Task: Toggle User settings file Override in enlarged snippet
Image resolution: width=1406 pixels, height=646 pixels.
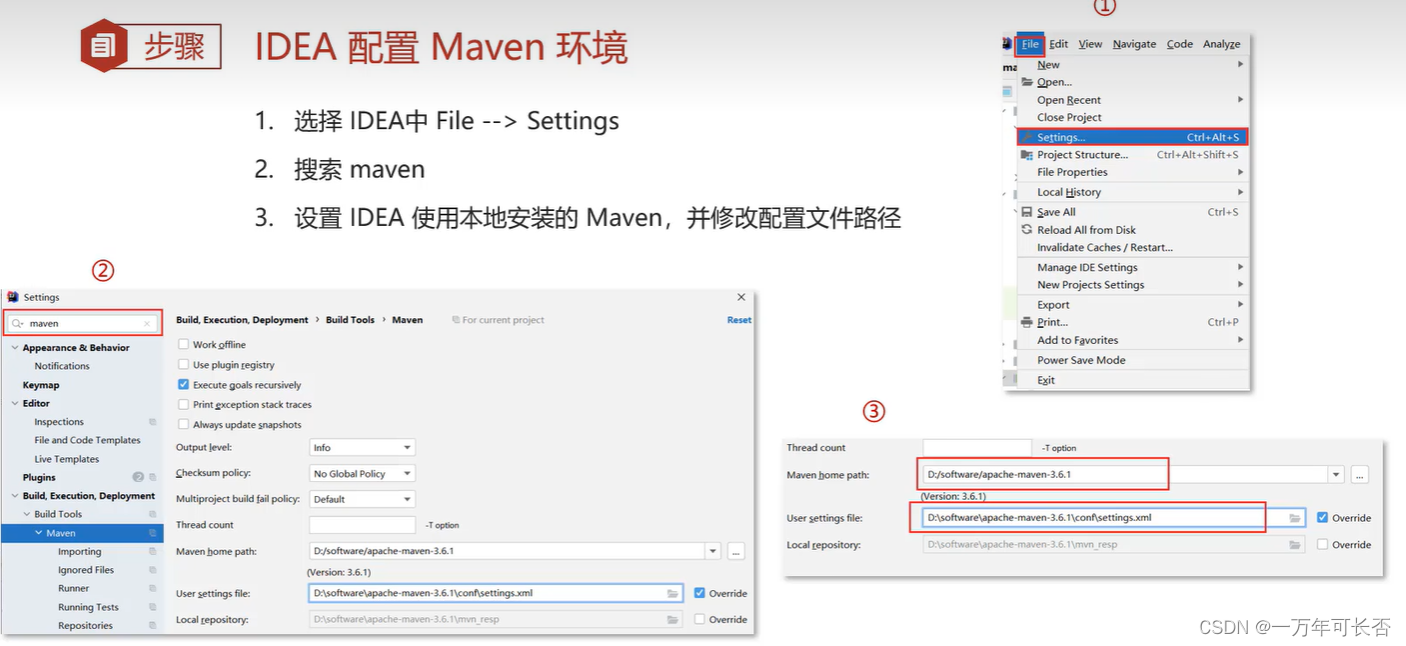Action: pos(1323,517)
